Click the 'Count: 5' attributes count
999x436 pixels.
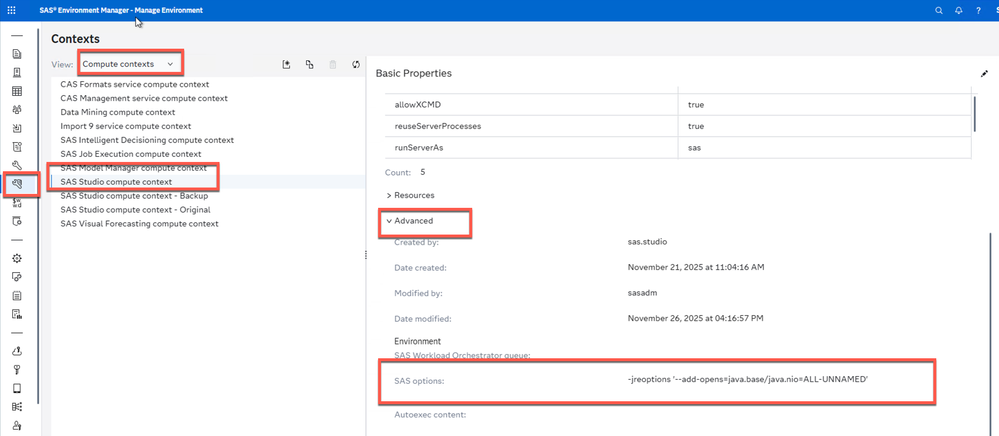(405, 172)
